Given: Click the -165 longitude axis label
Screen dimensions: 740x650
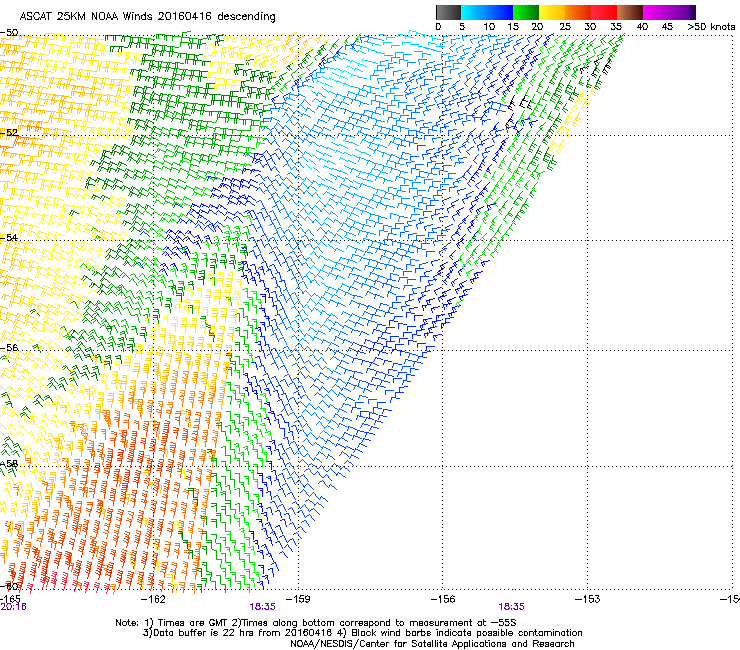Looking at the screenshot, I should pyautogui.click(x=10, y=599).
